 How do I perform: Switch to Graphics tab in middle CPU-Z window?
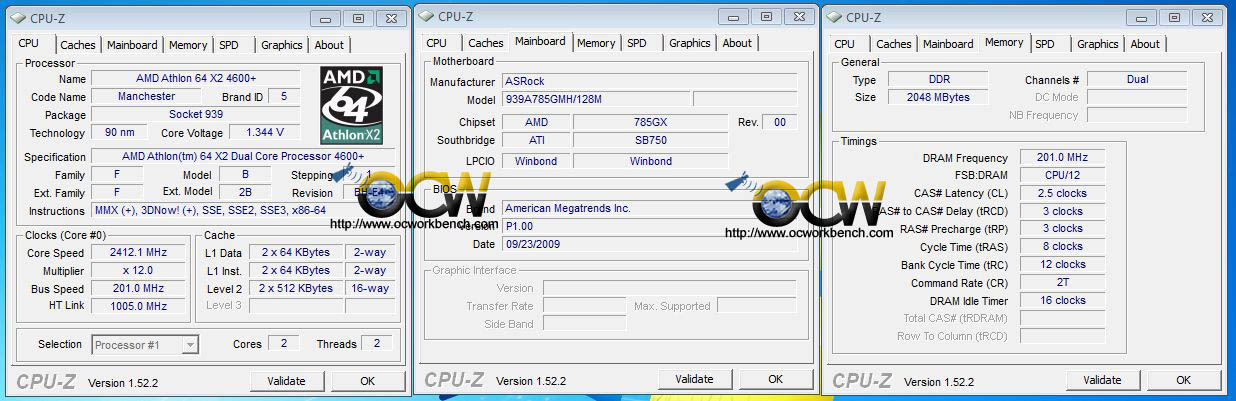pos(689,43)
